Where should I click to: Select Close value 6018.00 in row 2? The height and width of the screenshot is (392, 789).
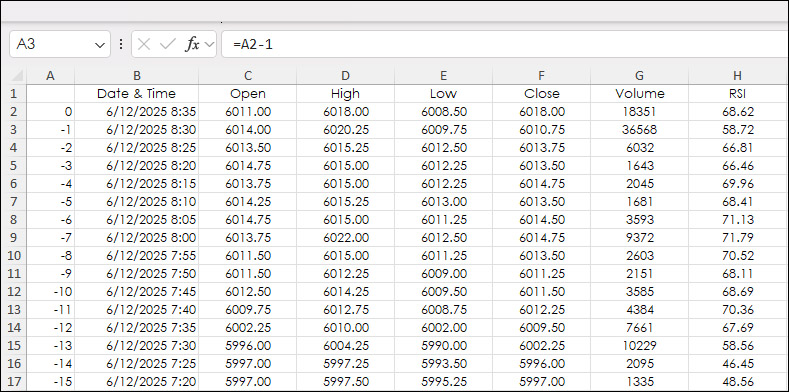pyautogui.click(x=541, y=112)
